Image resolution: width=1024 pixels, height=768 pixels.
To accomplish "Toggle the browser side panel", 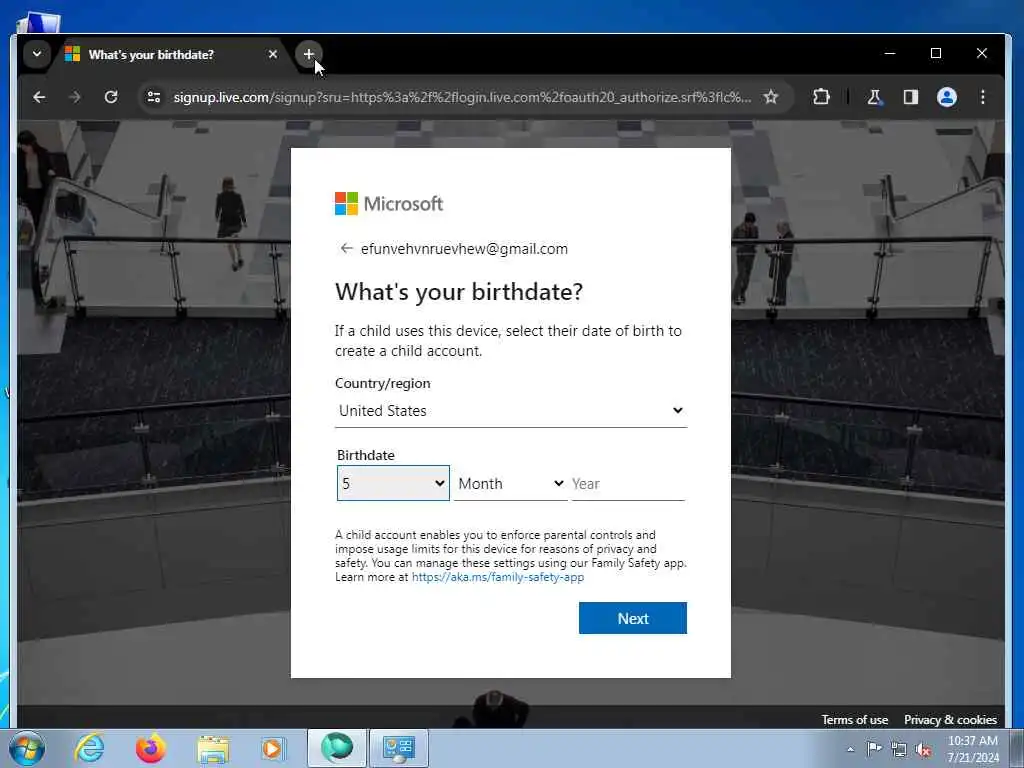I will click(x=910, y=97).
